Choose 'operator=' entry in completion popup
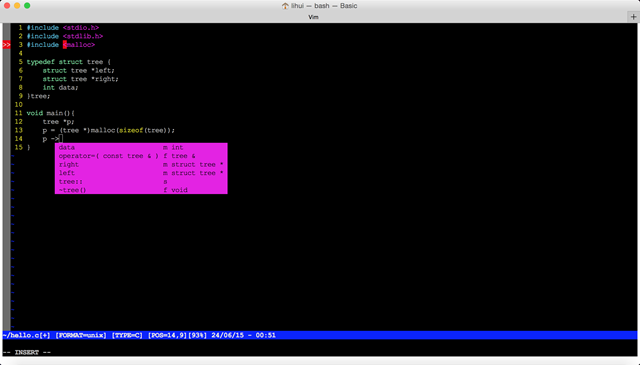The width and height of the screenshot is (640, 365). [141, 156]
